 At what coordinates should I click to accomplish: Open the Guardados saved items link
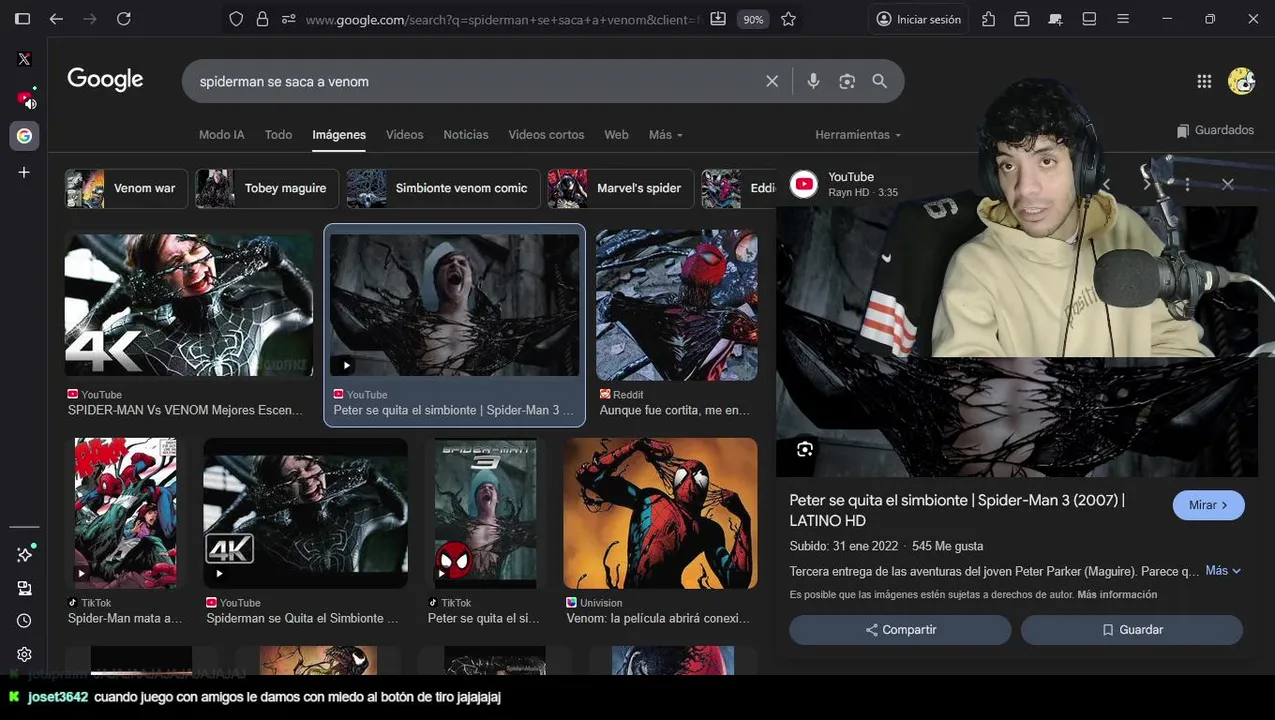click(1215, 130)
